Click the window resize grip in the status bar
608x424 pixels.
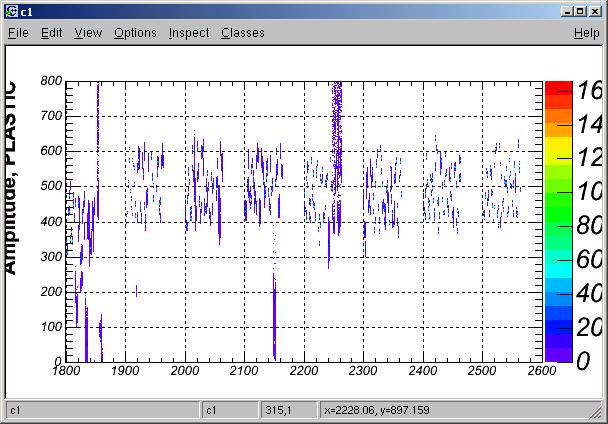(596, 412)
